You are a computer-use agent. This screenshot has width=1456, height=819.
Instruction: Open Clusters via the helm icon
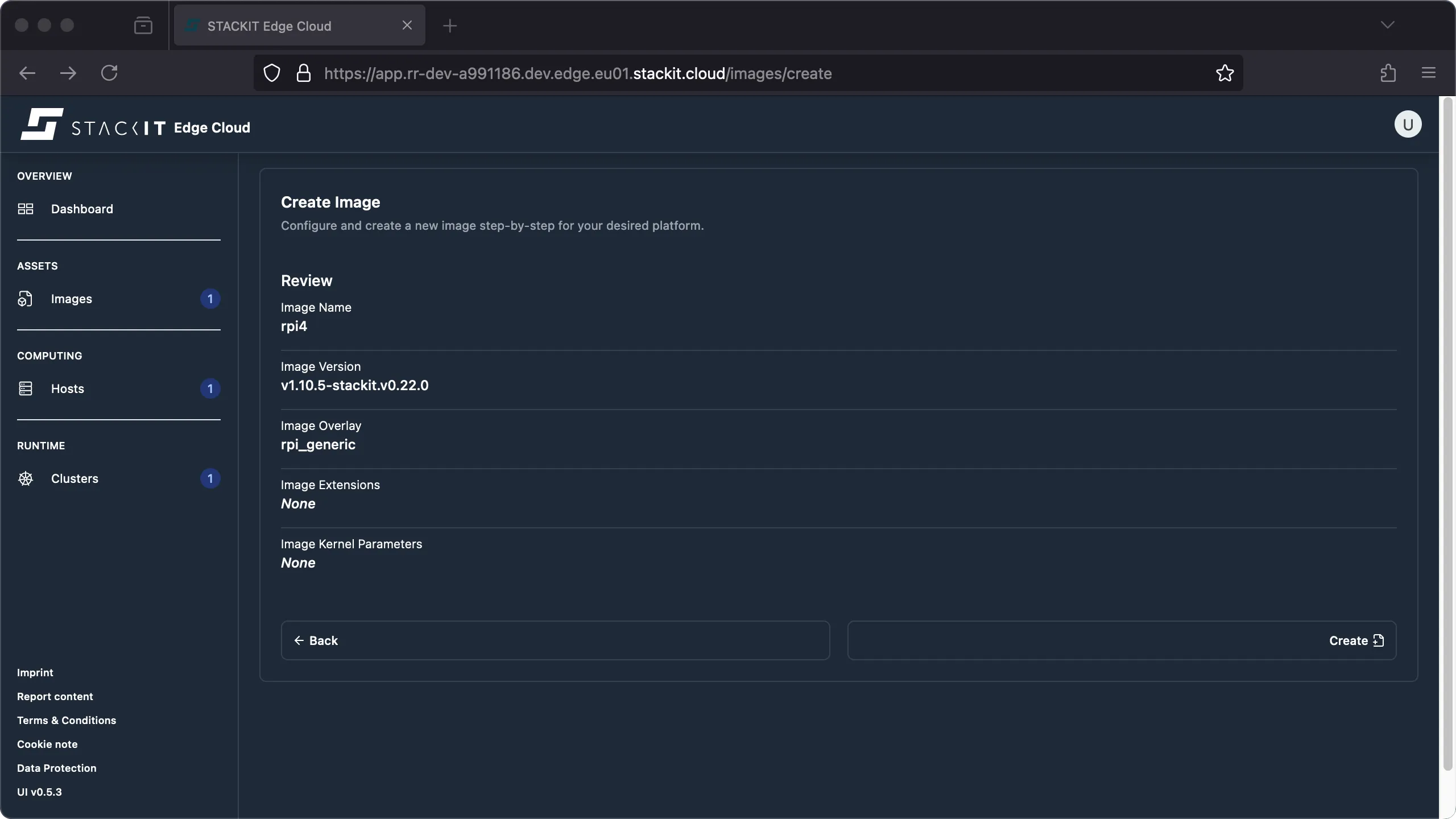point(26,478)
